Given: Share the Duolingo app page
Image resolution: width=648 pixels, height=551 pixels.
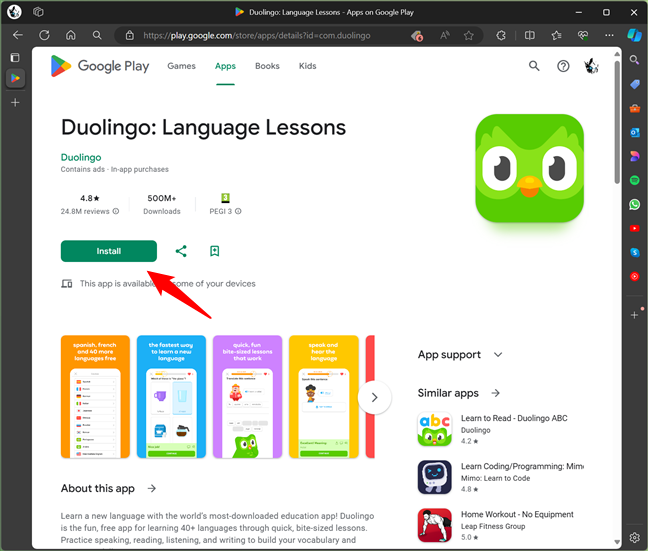Looking at the screenshot, I should click(181, 251).
